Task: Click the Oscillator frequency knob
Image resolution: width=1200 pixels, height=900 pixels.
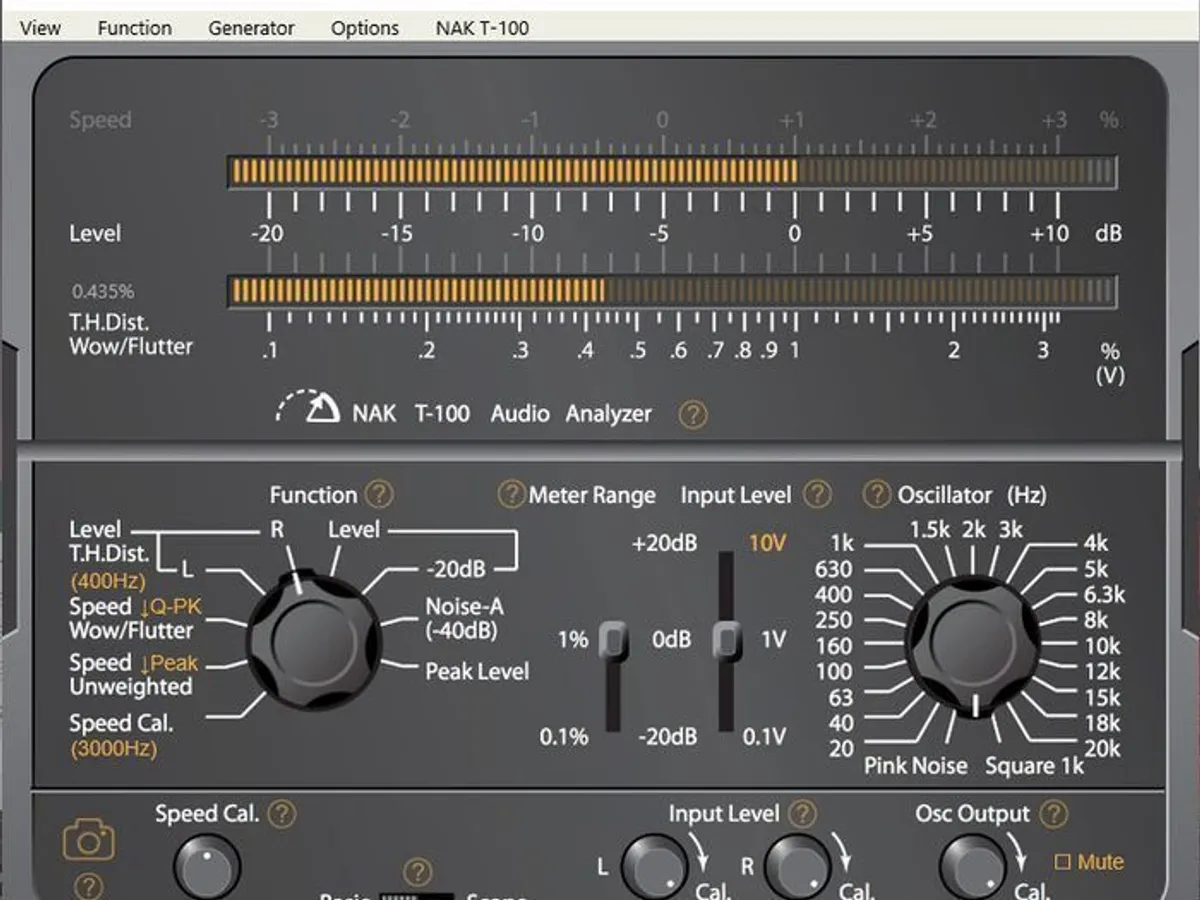Action: [x=973, y=645]
